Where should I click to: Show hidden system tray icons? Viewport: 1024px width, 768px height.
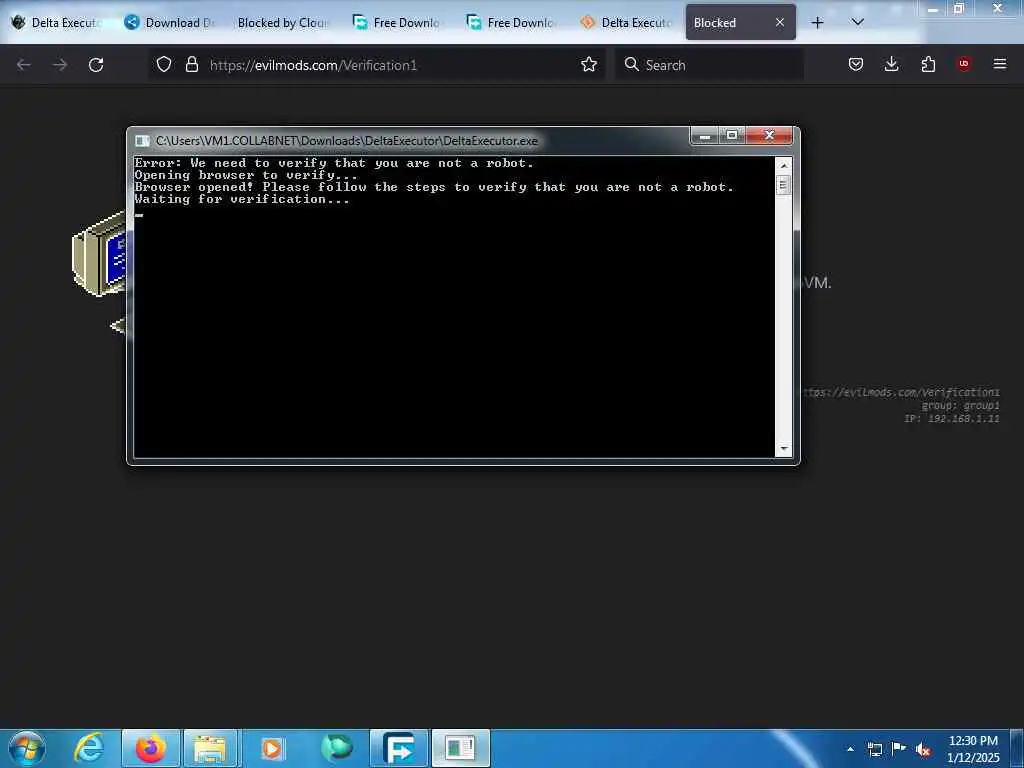pos(850,749)
